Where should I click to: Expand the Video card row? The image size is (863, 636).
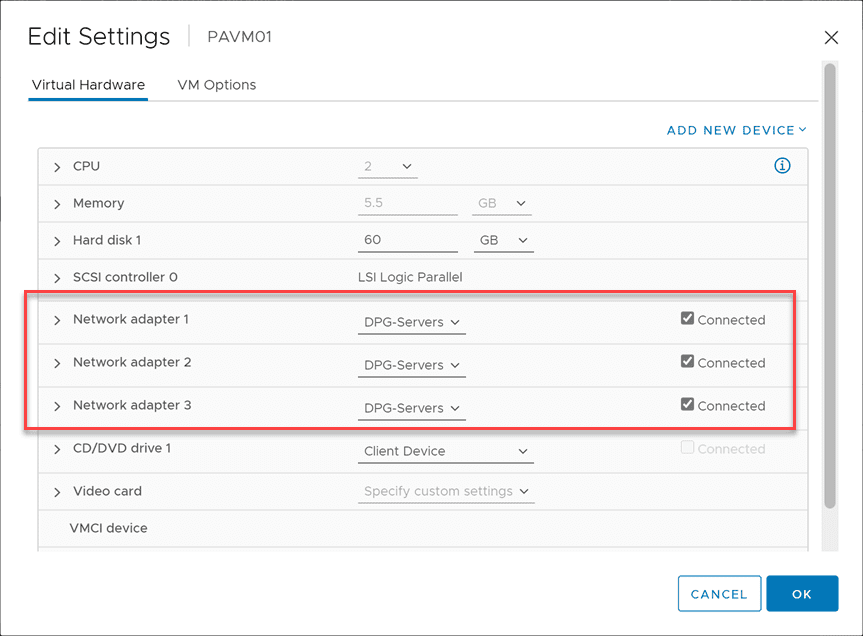[57, 492]
